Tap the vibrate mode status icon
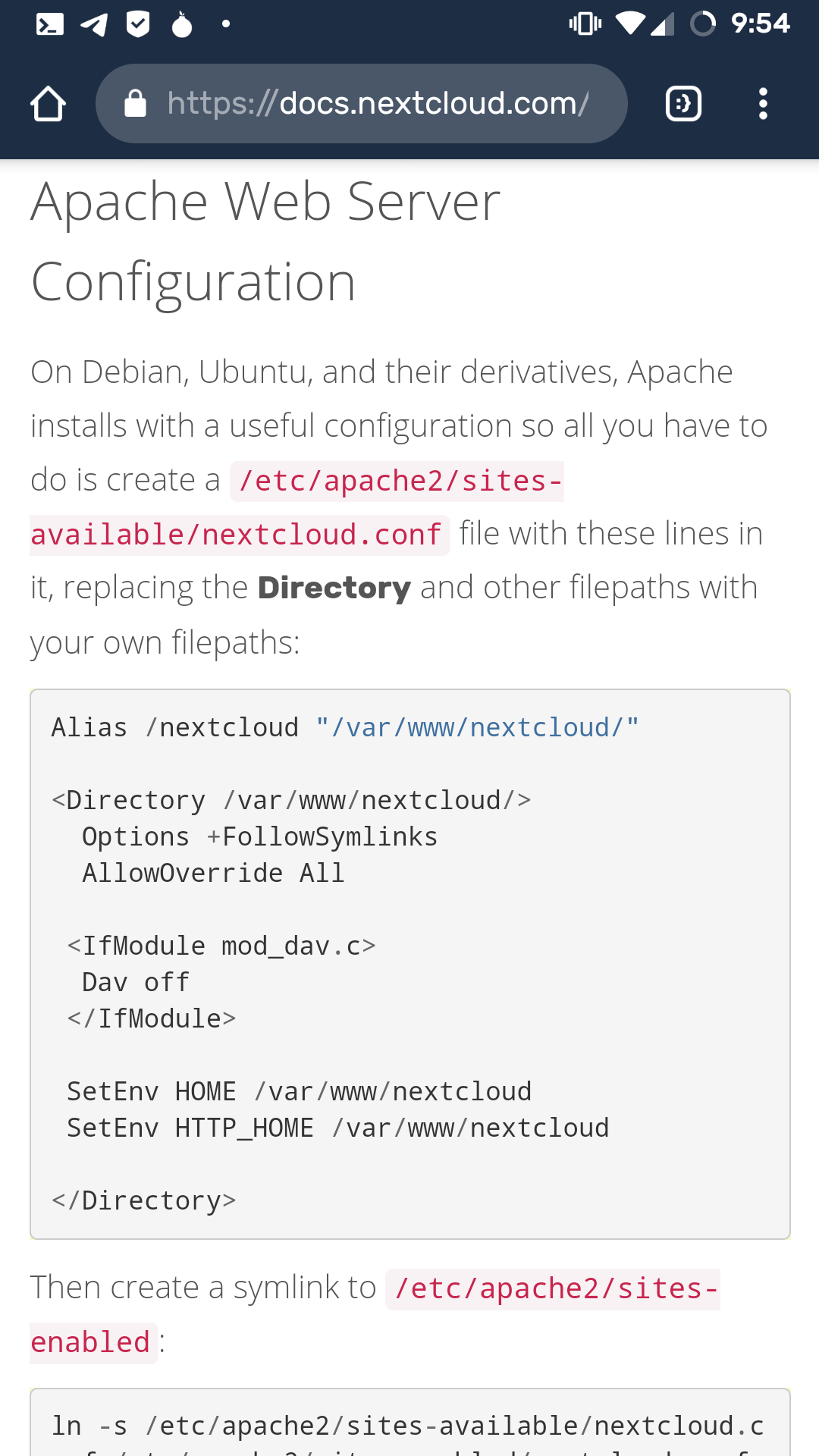This screenshot has height=1456, width=819. [x=585, y=24]
